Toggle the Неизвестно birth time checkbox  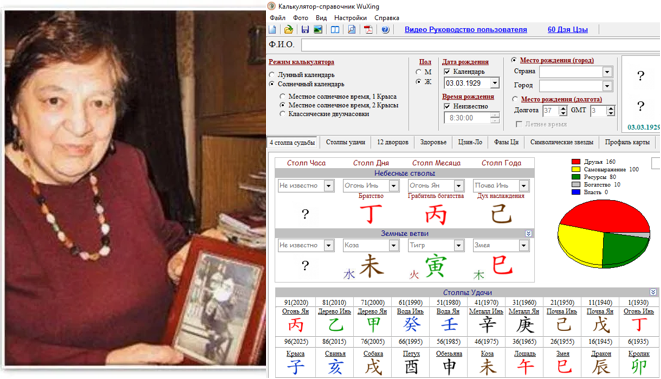(x=447, y=106)
